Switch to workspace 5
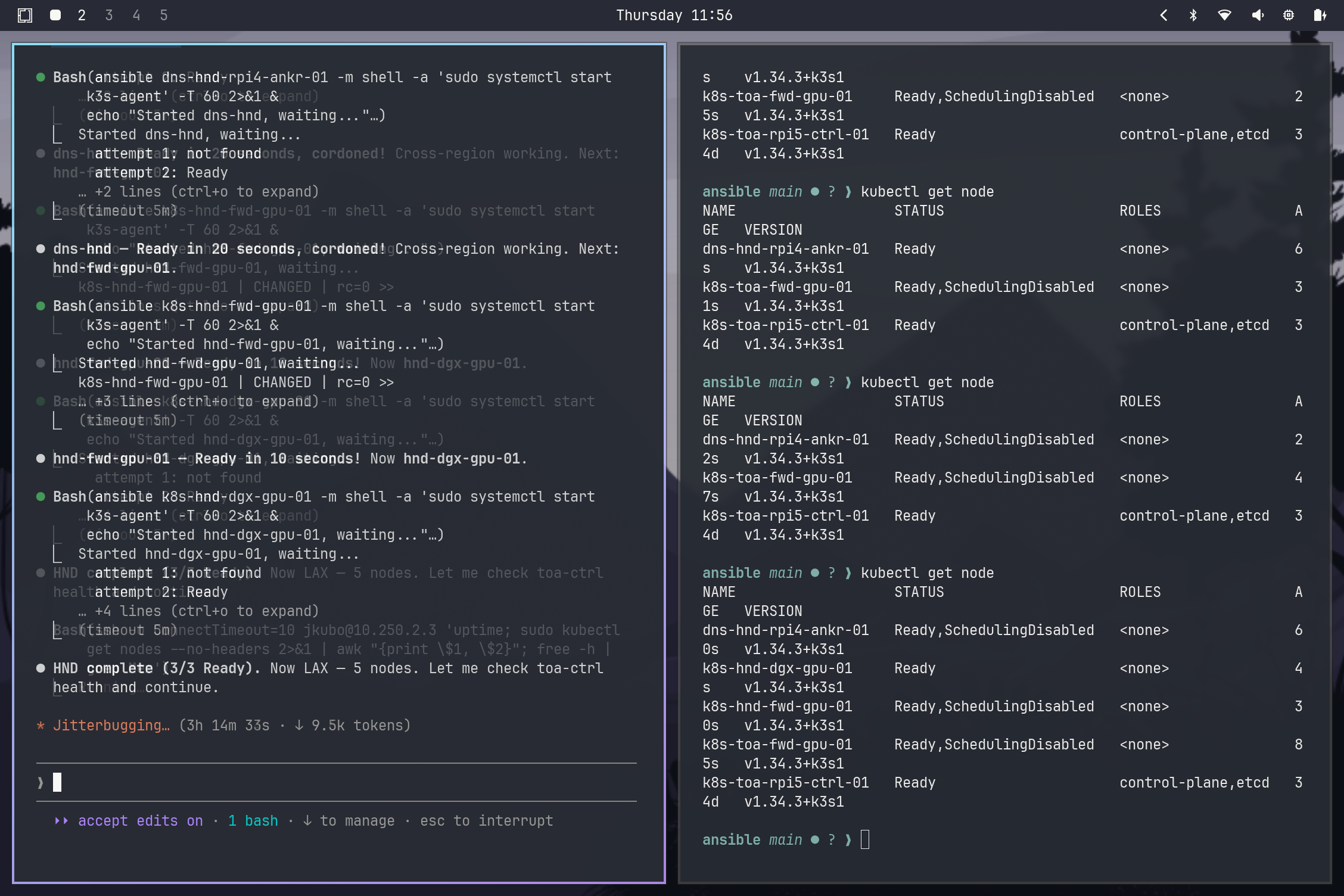This screenshot has height=896, width=1344. (164, 15)
